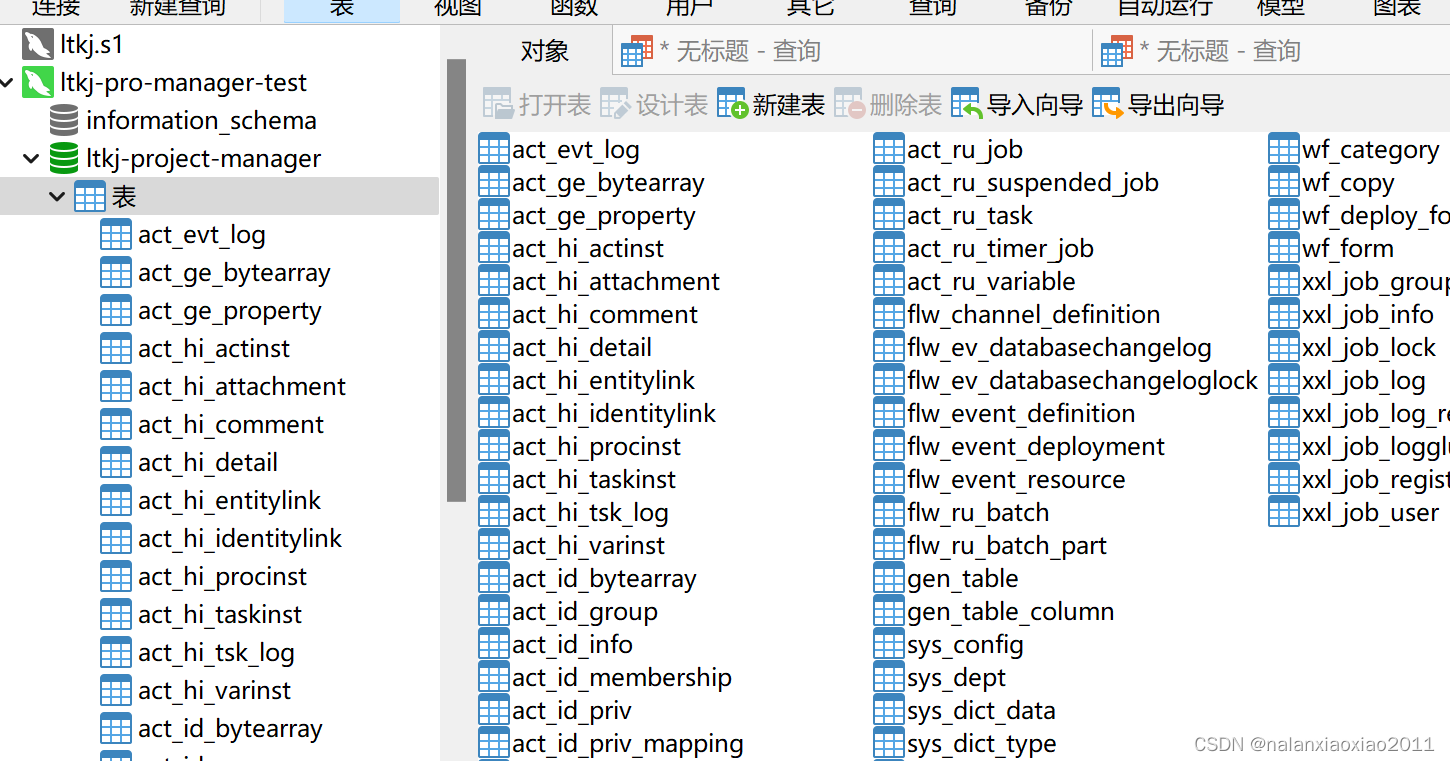Click the 设计表 (design table) toolbar icon
This screenshot has width=1450, height=761.
[615, 105]
